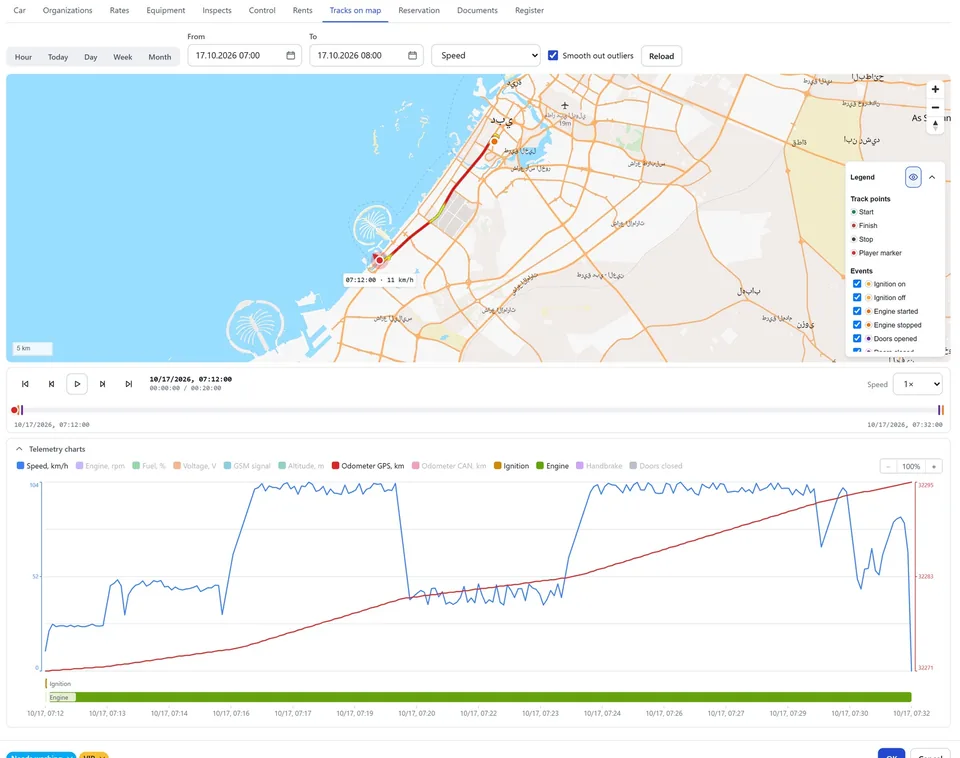The image size is (960, 758).
Task: Toggle legend visibility eye icon
Action: coord(913,178)
